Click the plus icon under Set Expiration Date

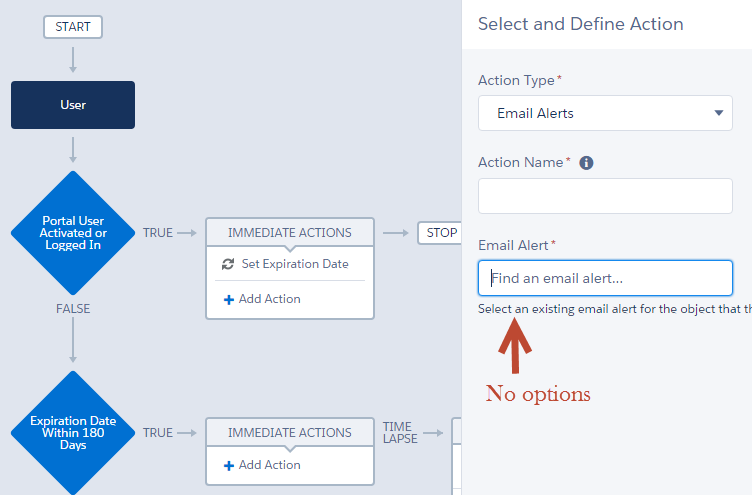click(229, 299)
